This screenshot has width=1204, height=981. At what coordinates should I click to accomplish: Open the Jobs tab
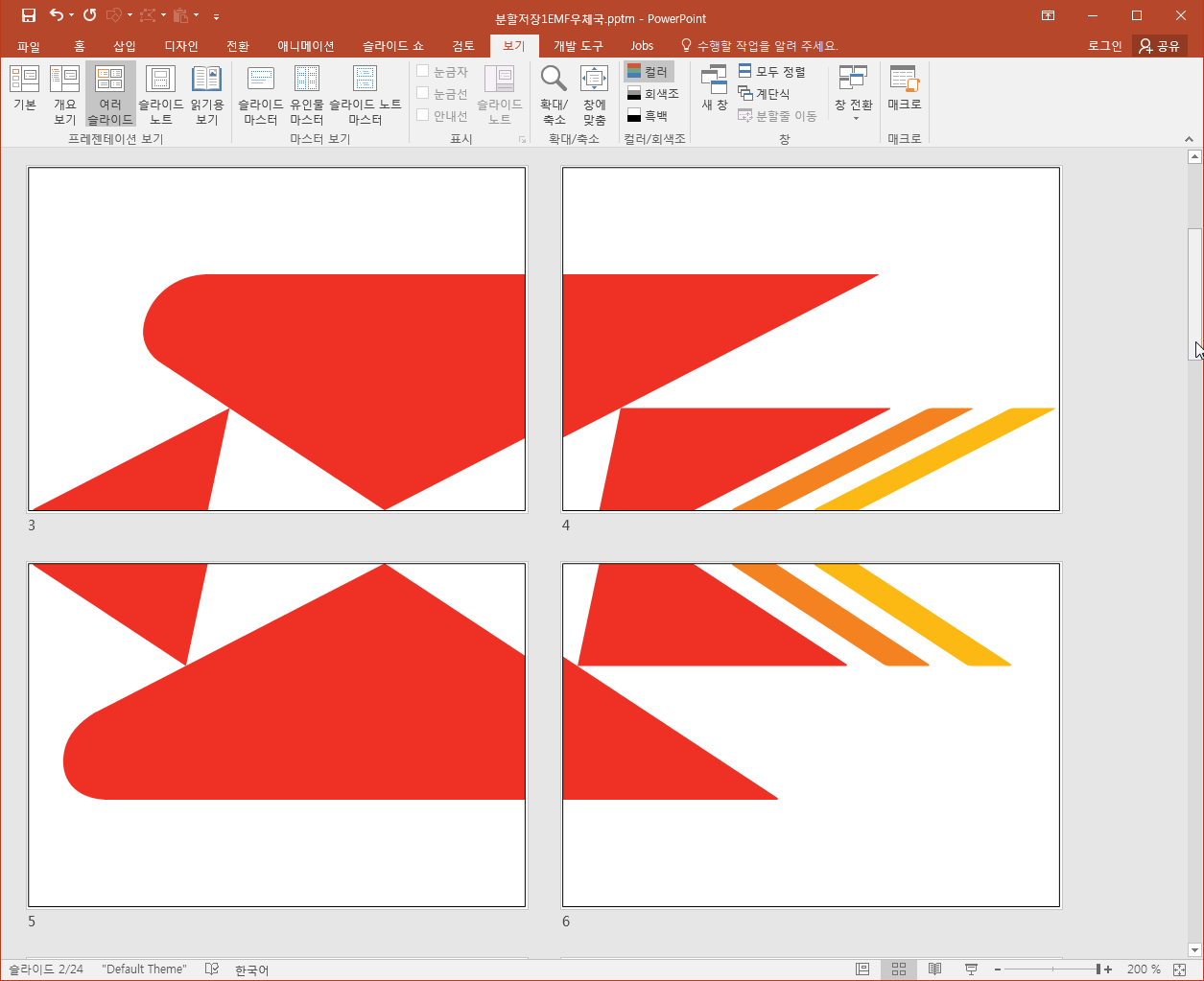(642, 46)
